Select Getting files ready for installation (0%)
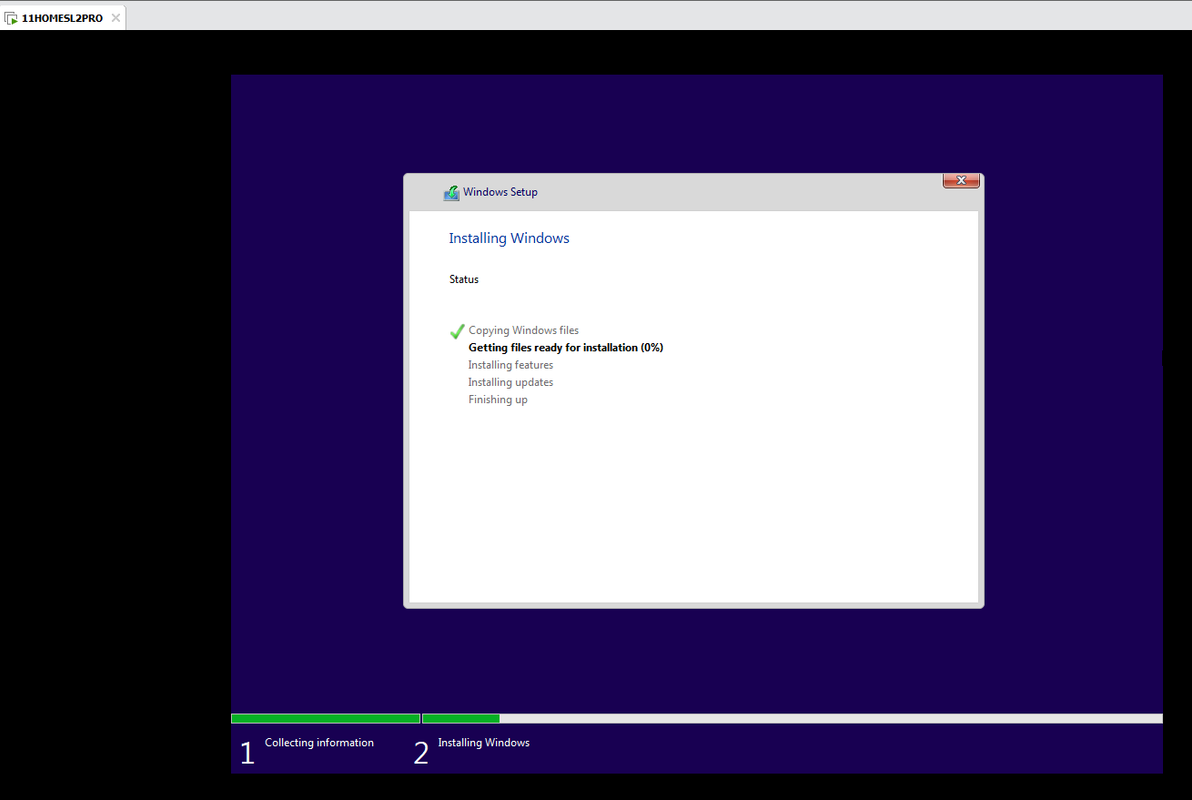The height and width of the screenshot is (800, 1192). pos(566,348)
